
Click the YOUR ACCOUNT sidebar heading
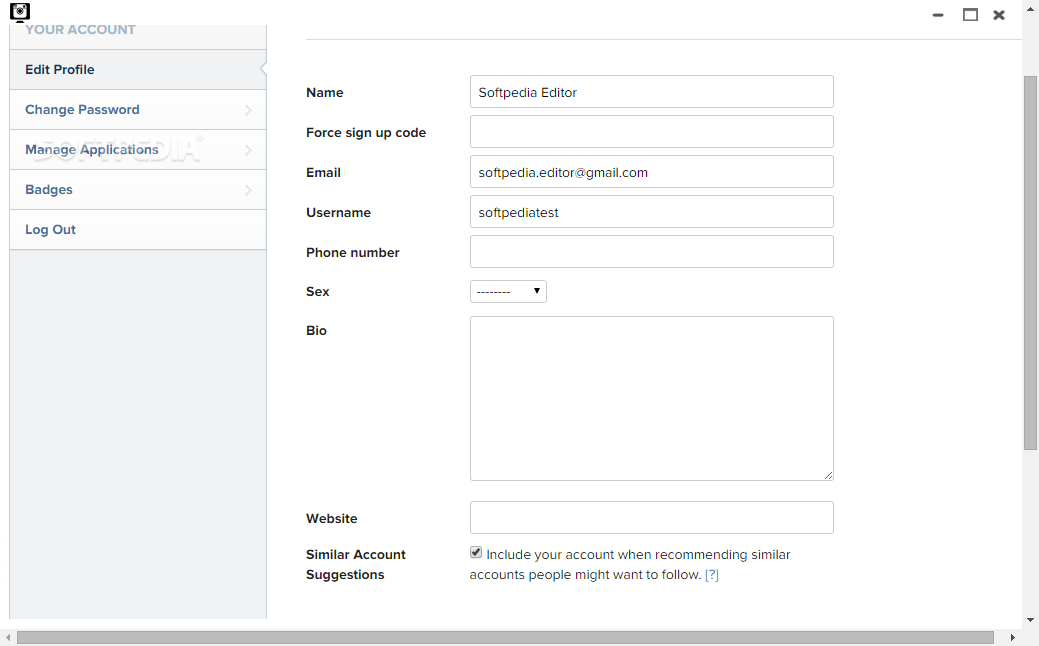click(x=80, y=30)
